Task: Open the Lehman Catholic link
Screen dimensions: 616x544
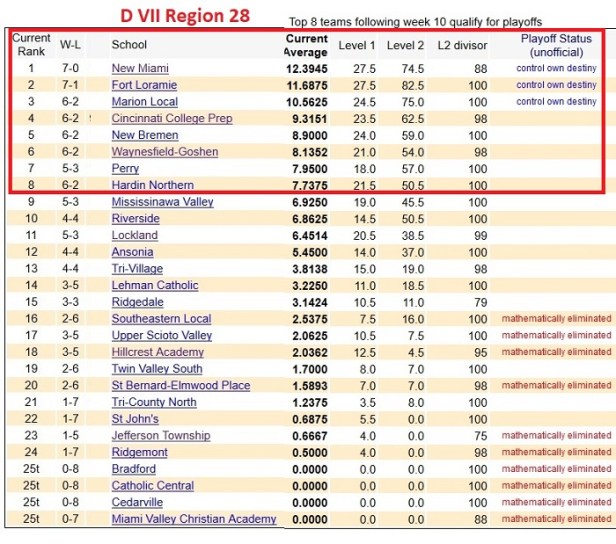Action: [x=154, y=285]
